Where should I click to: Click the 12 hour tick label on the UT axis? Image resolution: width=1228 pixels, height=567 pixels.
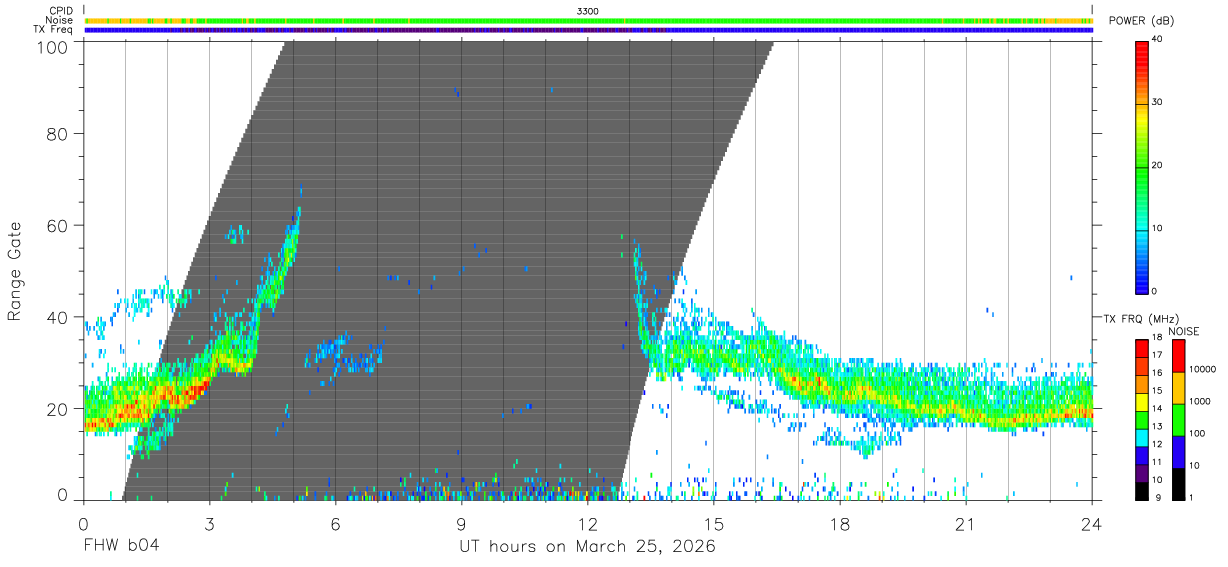click(587, 524)
